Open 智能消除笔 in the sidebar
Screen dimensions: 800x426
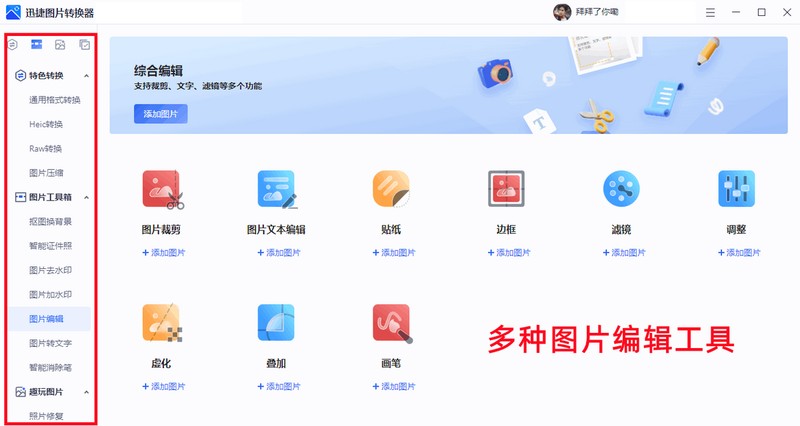pos(51,367)
